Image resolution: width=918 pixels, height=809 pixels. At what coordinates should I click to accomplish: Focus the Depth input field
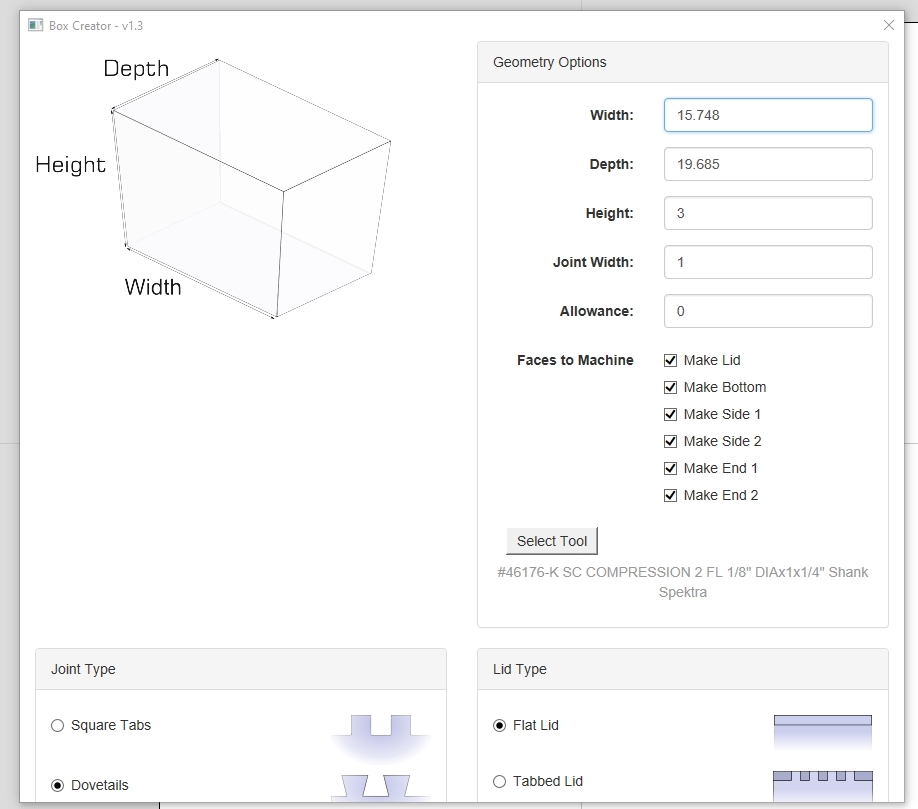click(767, 164)
